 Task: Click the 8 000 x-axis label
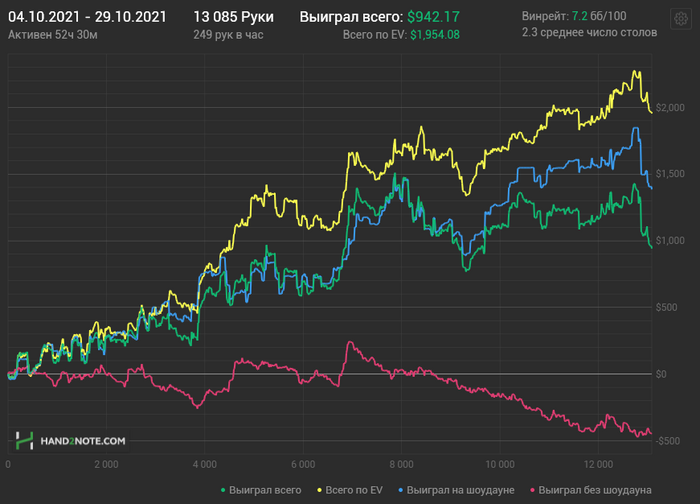(x=401, y=464)
